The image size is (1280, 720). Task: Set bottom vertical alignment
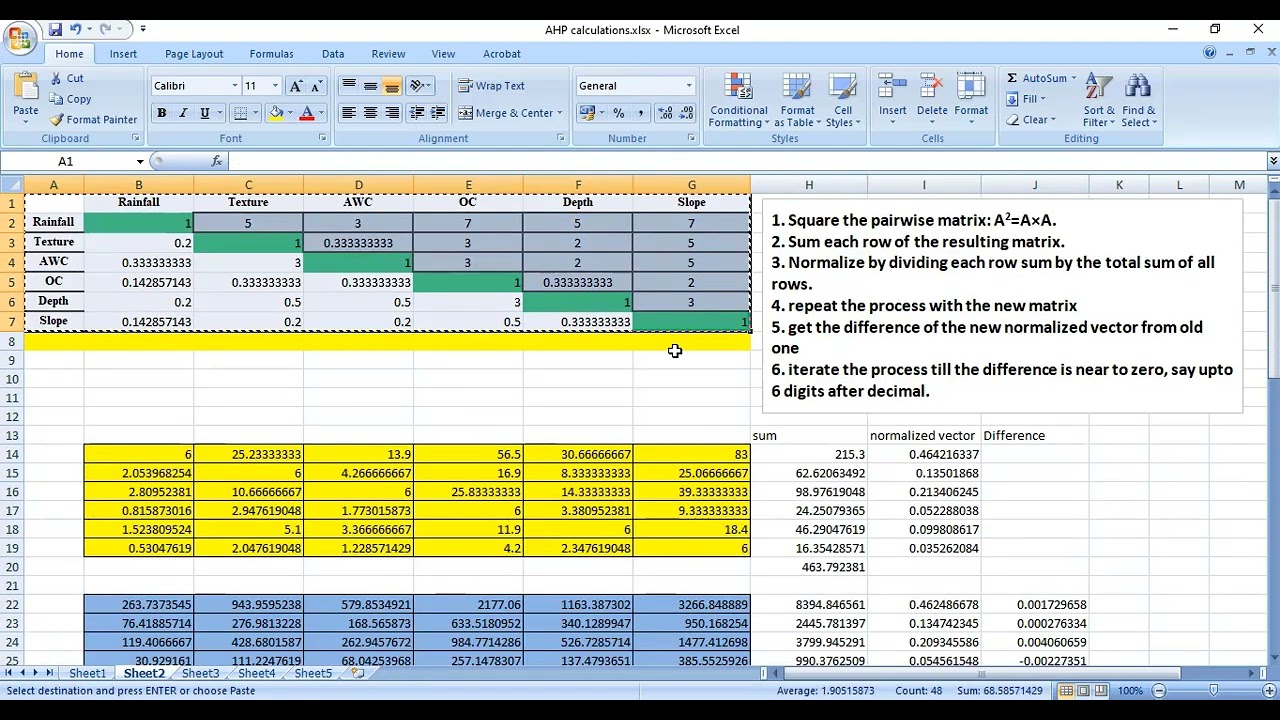pyautogui.click(x=392, y=86)
